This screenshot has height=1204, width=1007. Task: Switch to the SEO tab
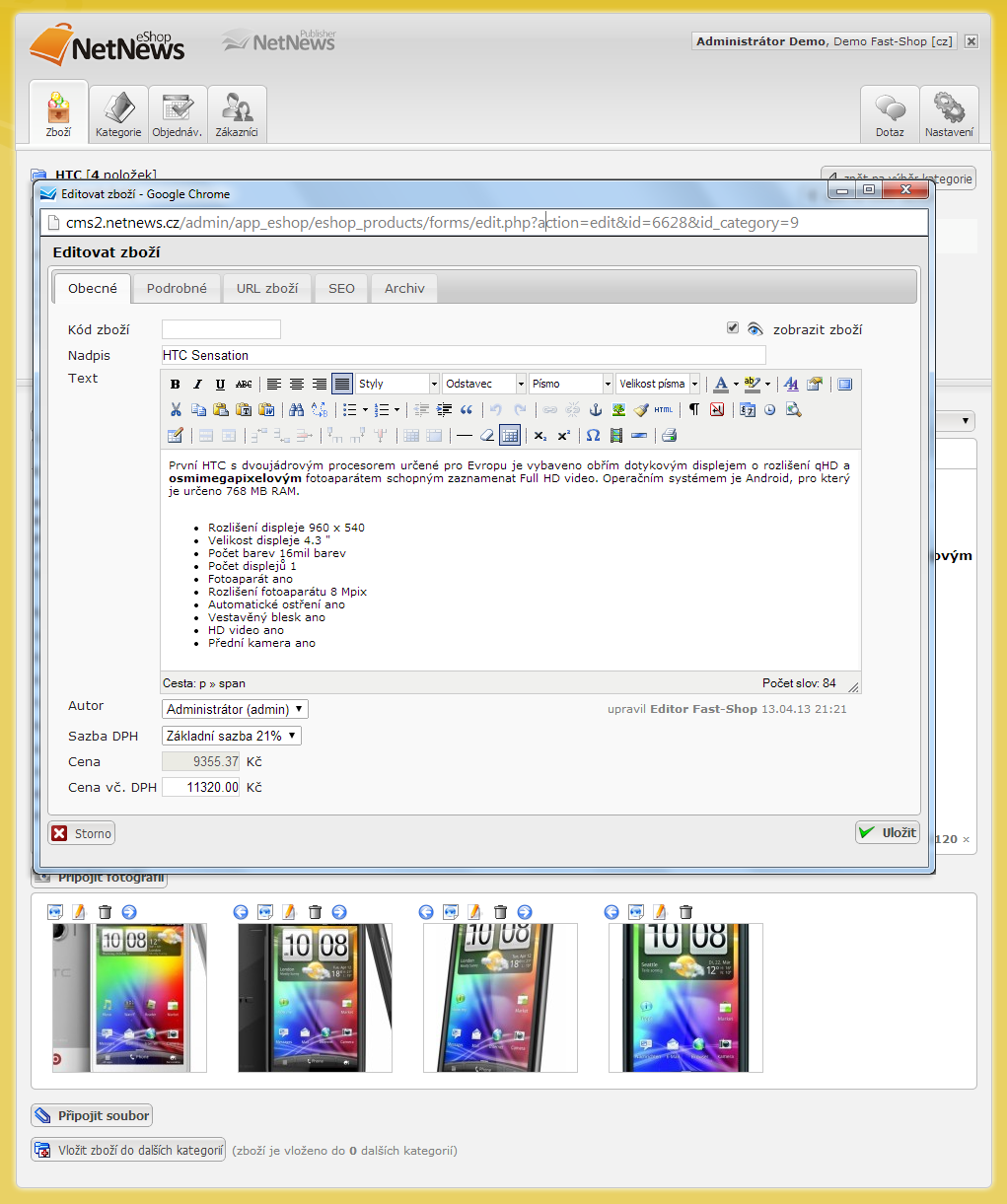341,288
